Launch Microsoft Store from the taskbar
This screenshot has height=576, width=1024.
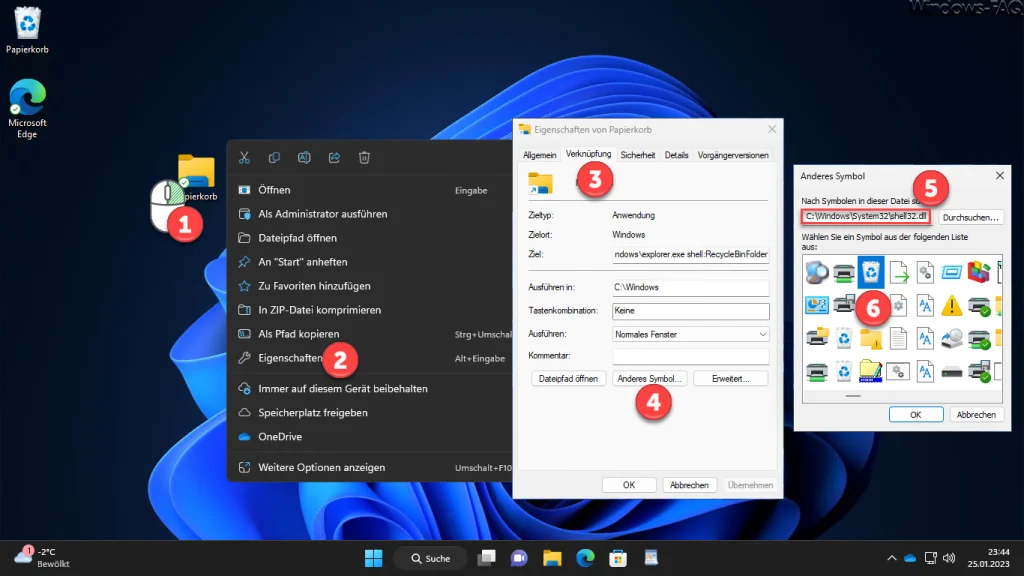pyautogui.click(x=618, y=558)
